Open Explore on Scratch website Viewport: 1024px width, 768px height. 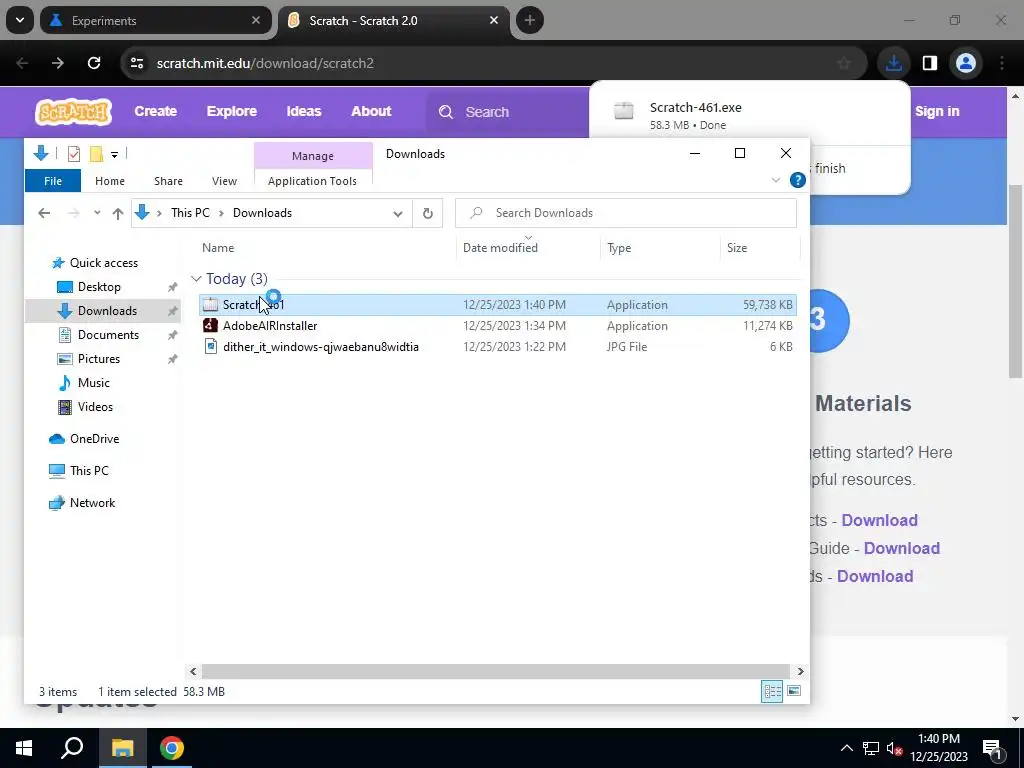click(x=231, y=112)
